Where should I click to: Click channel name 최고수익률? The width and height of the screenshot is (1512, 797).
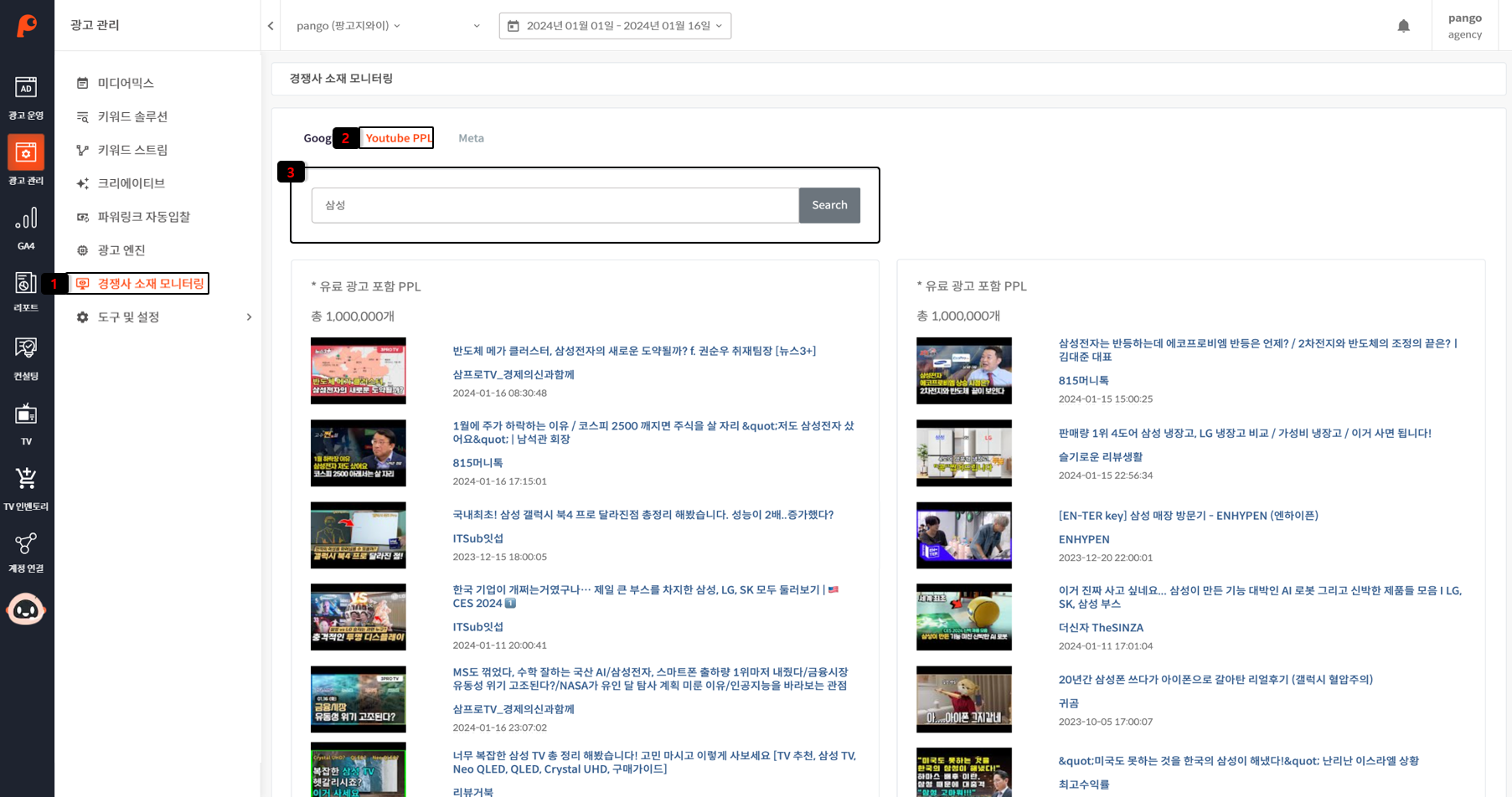[x=1084, y=785]
